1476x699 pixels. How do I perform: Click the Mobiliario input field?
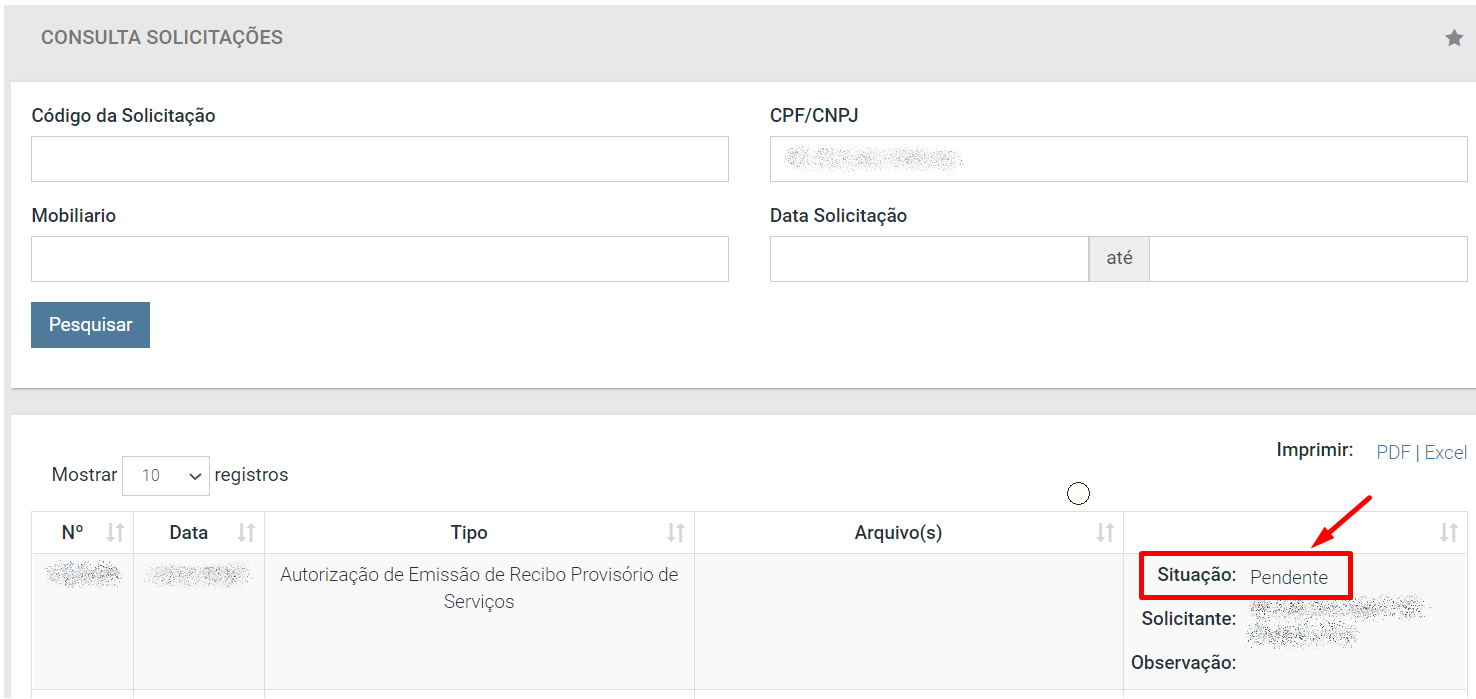pos(380,259)
